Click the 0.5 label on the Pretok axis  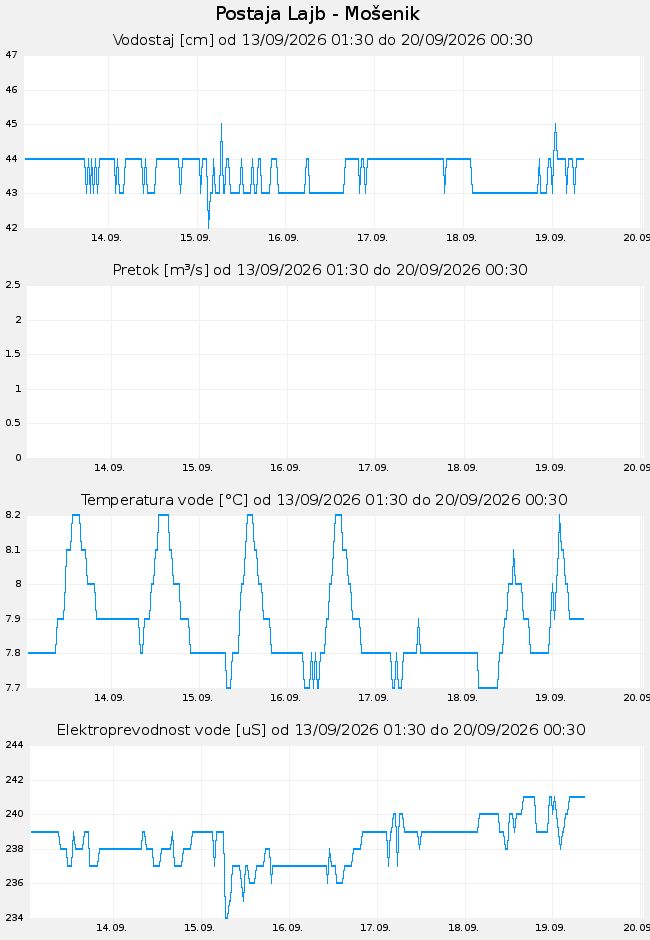click(x=13, y=423)
